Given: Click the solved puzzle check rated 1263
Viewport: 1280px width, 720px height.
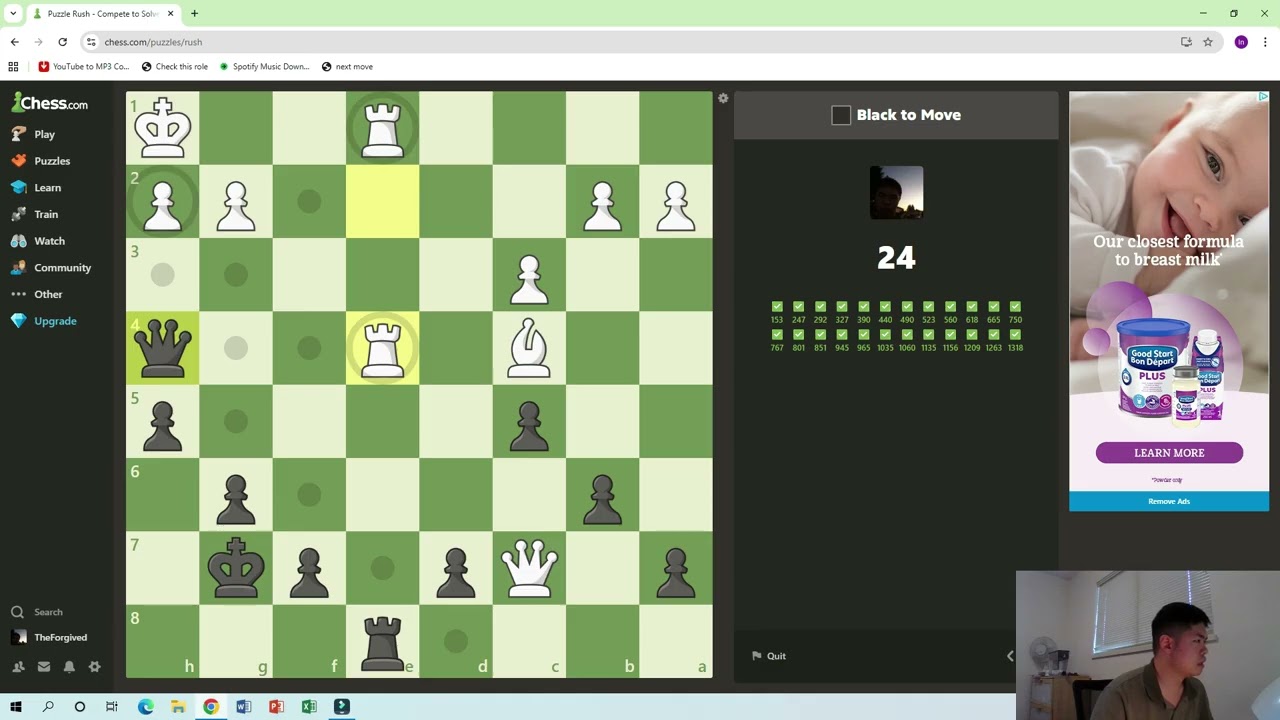Looking at the screenshot, I should [993, 334].
